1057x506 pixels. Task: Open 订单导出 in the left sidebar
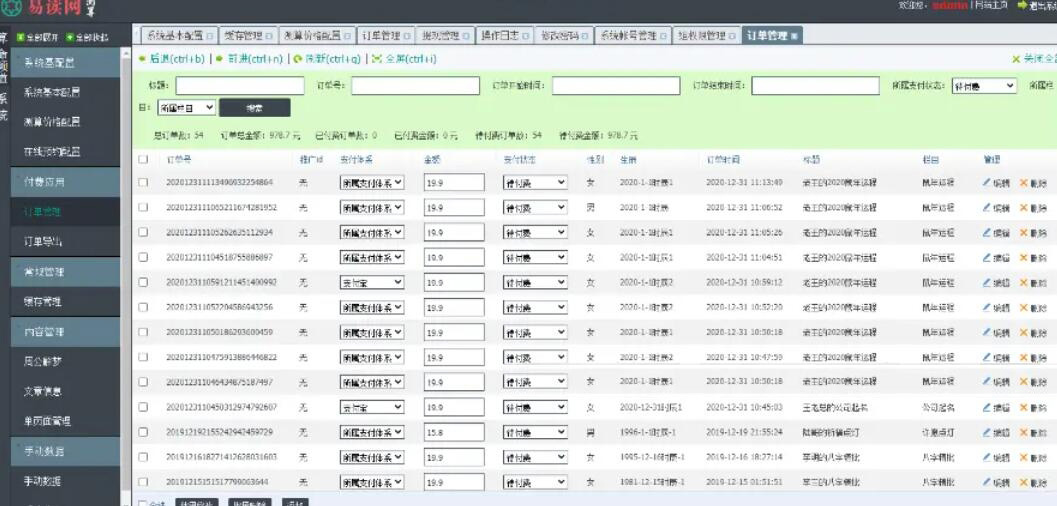43,242
